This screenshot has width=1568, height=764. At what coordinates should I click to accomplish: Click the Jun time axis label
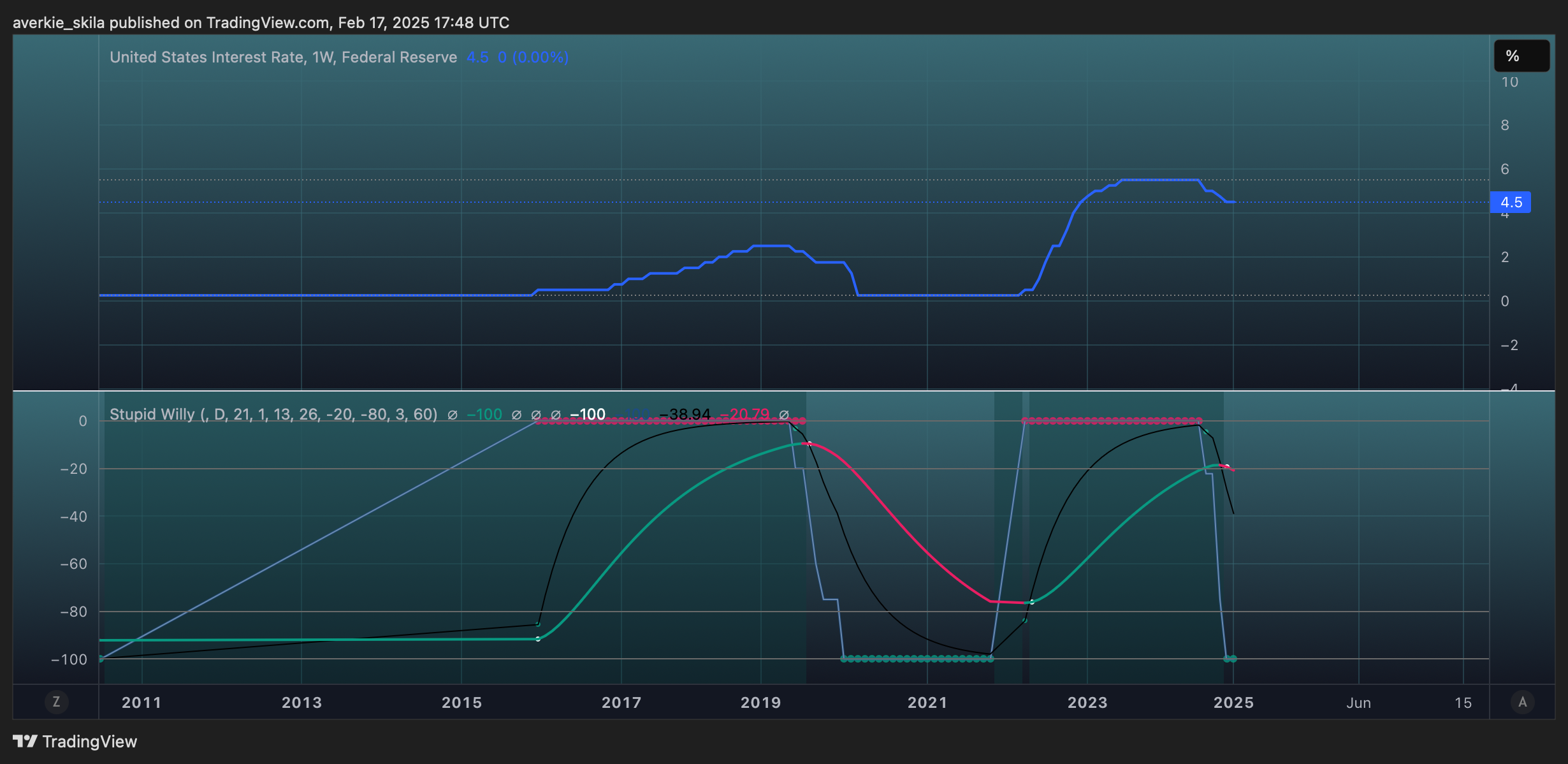[1358, 703]
